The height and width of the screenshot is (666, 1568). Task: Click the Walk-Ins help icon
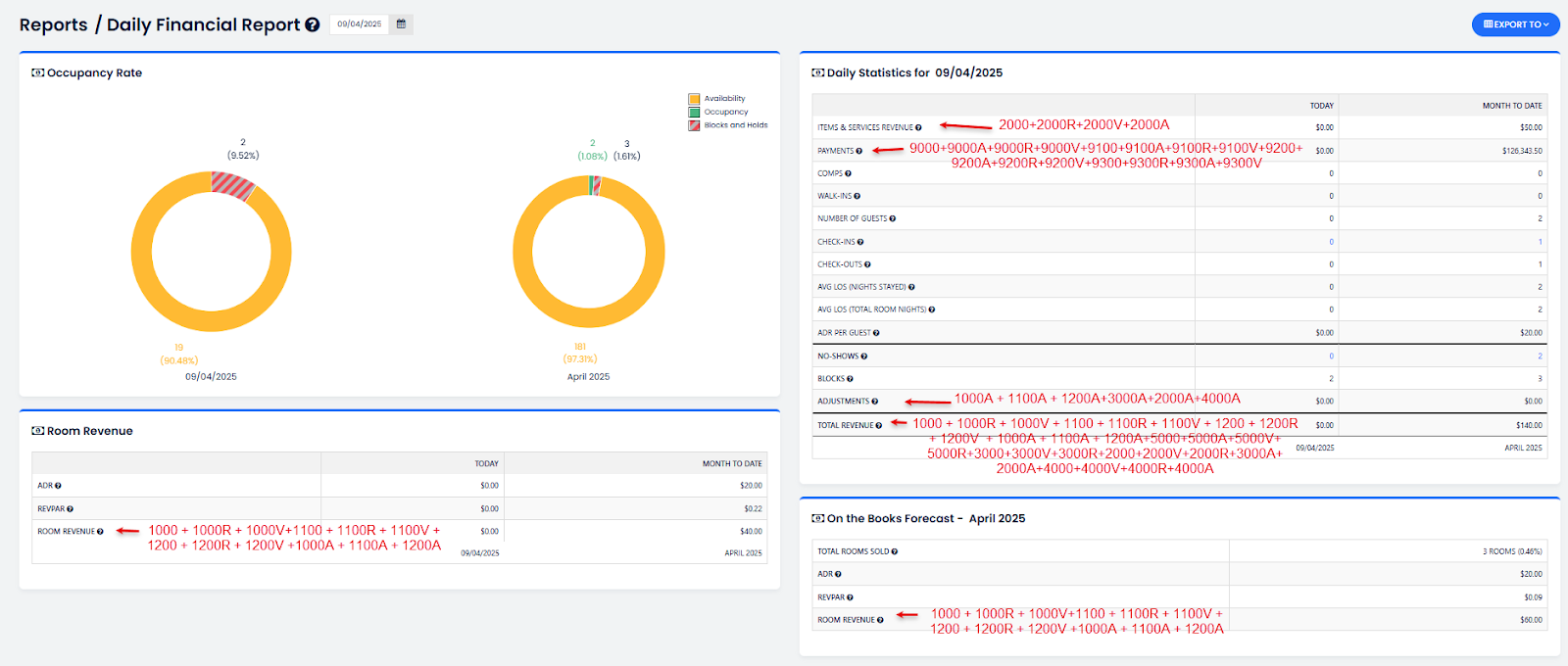pyautogui.click(x=857, y=196)
